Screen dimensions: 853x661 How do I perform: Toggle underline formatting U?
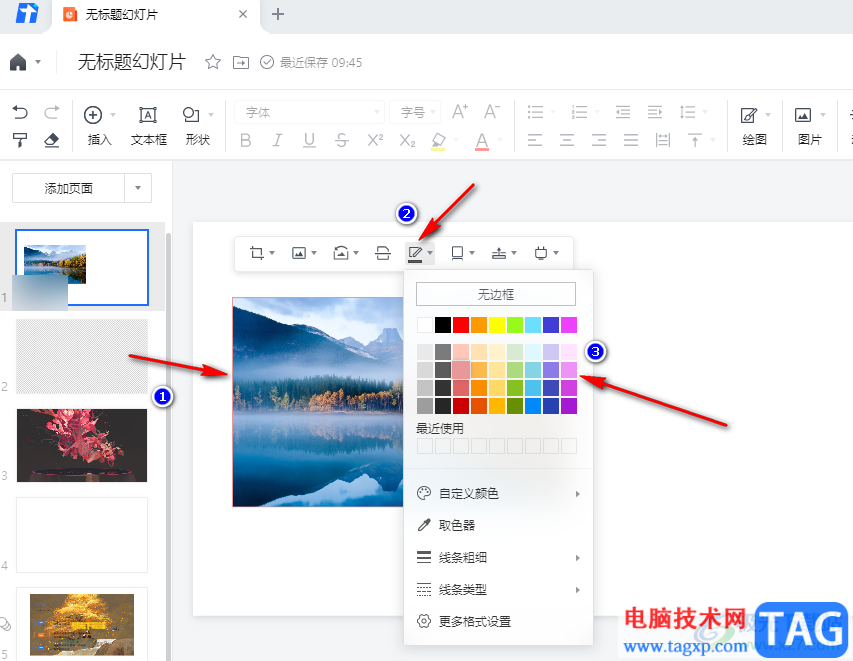pyautogui.click(x=309, y=141)
